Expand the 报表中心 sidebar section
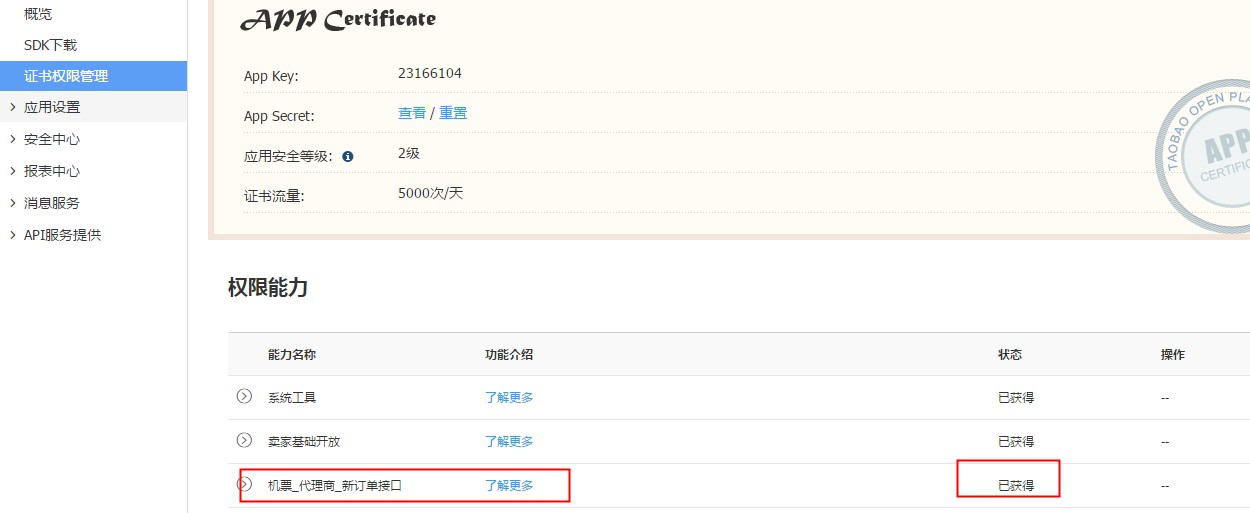The width and height of the screenshot is (1250, 513). coord(51,171)
